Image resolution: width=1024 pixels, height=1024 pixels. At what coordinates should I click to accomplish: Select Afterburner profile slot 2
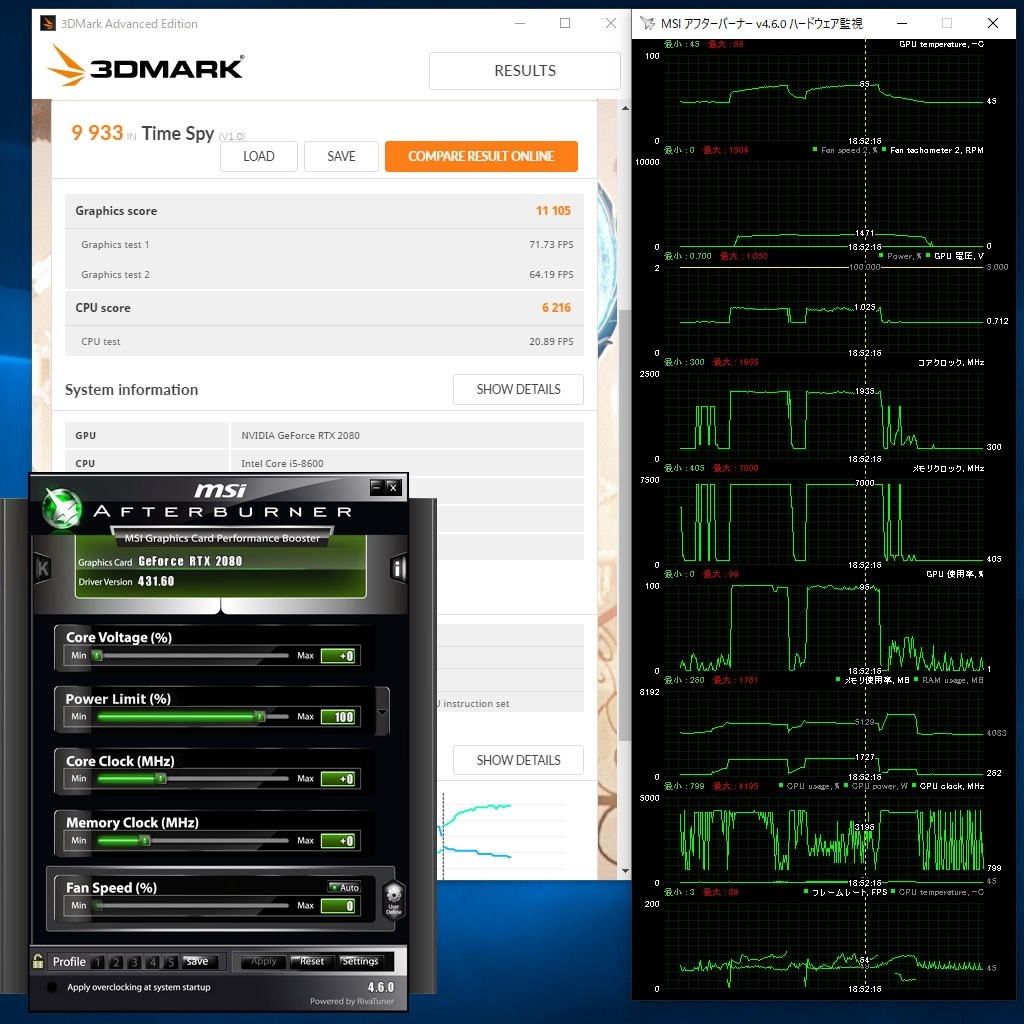click(x=116, y=962)
